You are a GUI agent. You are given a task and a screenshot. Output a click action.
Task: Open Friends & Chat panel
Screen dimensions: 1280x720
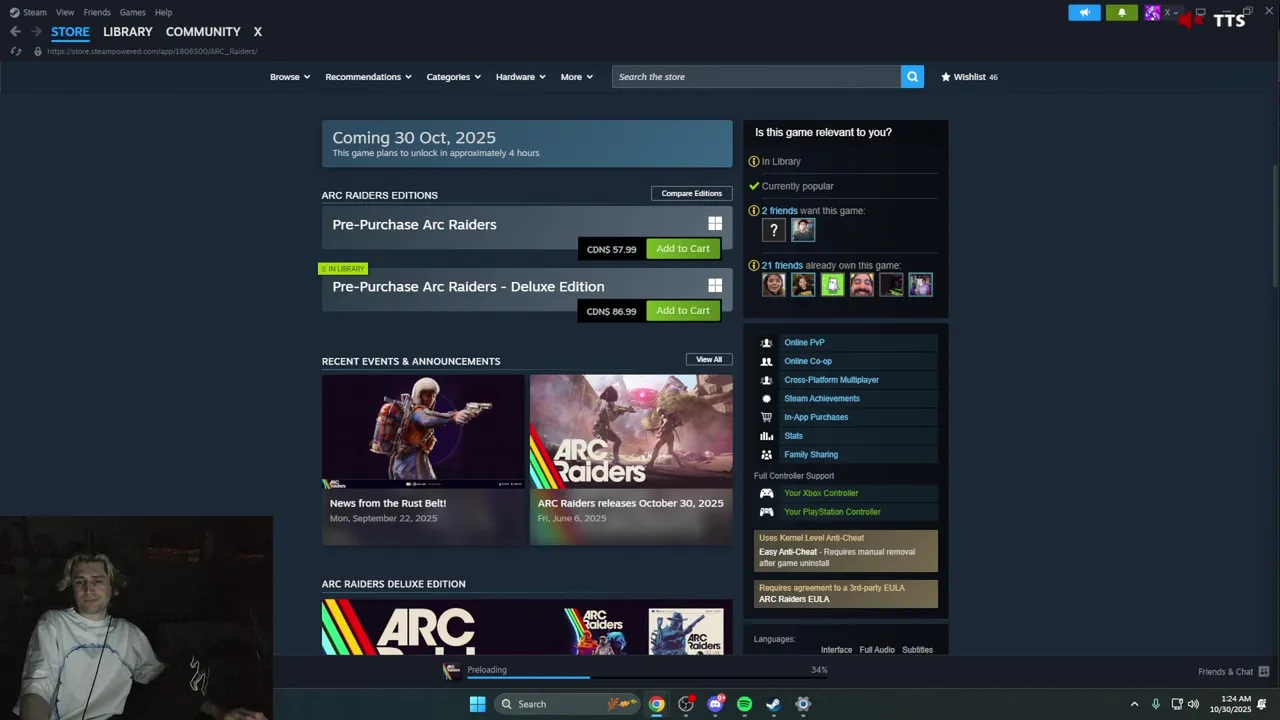tap(1233, 672)
